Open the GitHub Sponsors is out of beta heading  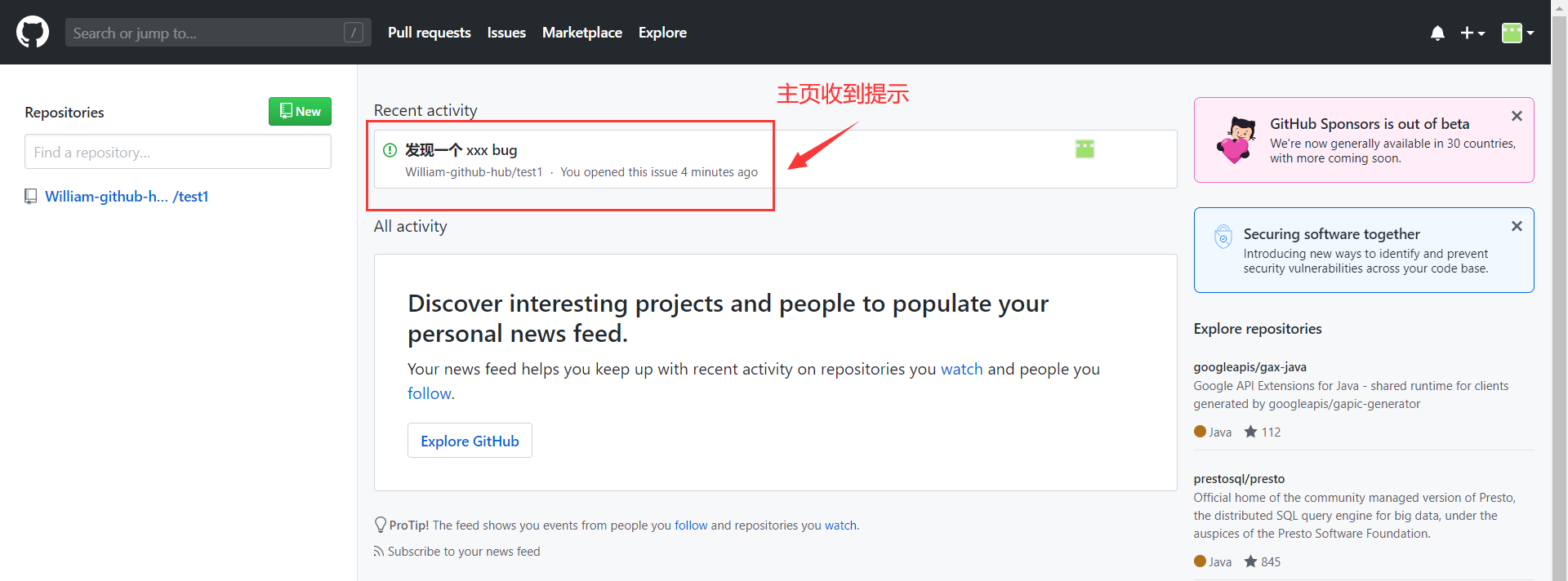pos(1370,124)
